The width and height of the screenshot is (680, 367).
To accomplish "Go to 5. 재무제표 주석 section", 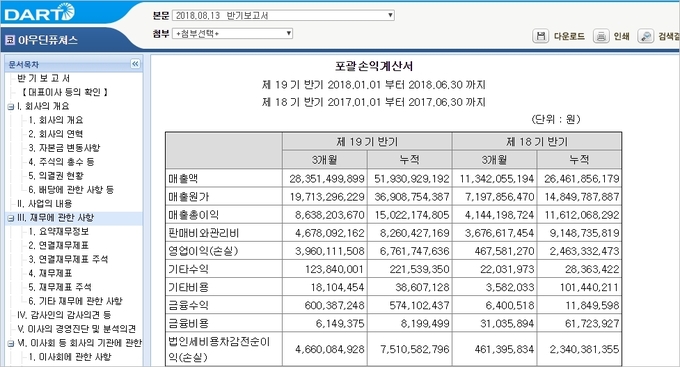I will pyautogui.click(x=60, y=287).
